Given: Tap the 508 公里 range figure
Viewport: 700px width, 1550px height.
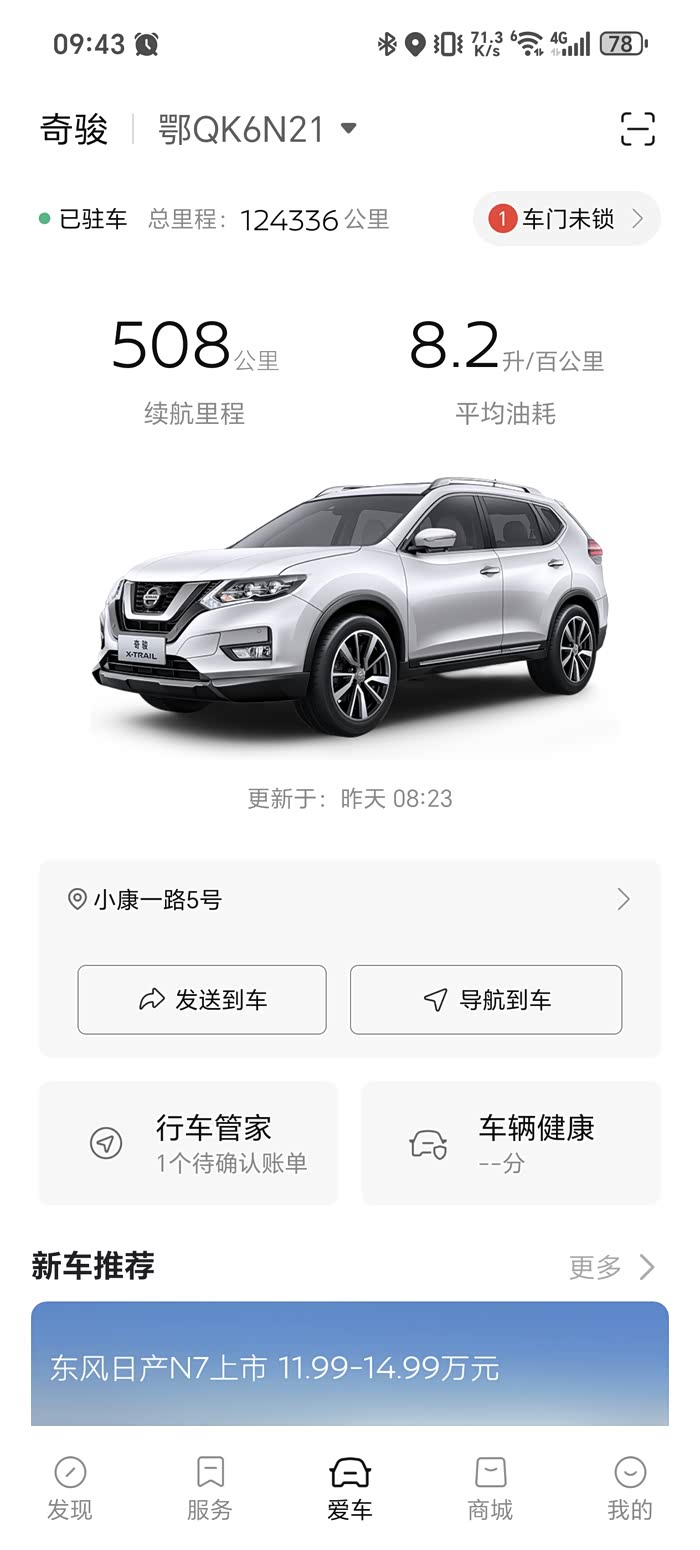Looking at the screenshot, I should [x=195, y=346].
